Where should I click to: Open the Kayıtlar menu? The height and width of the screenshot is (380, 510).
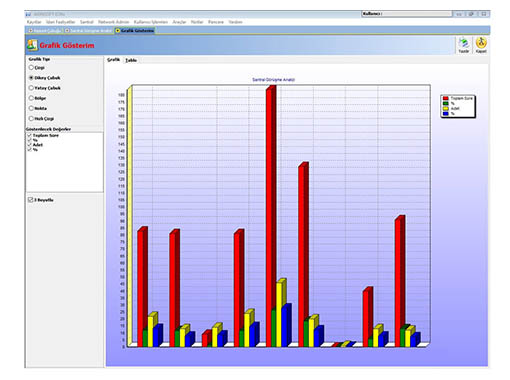pyautogui.click(x=34, y=22)
